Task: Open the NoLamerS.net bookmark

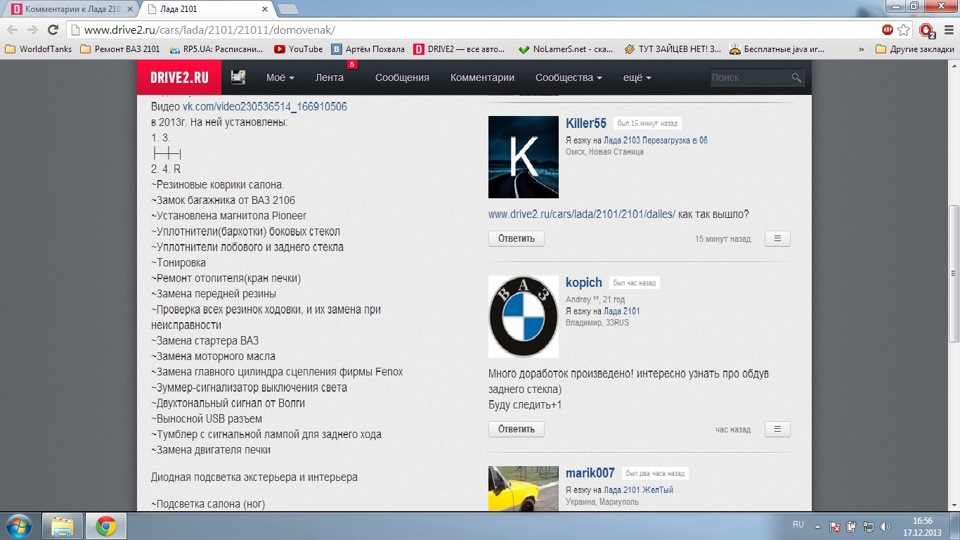Action: [x=566, y=49]
